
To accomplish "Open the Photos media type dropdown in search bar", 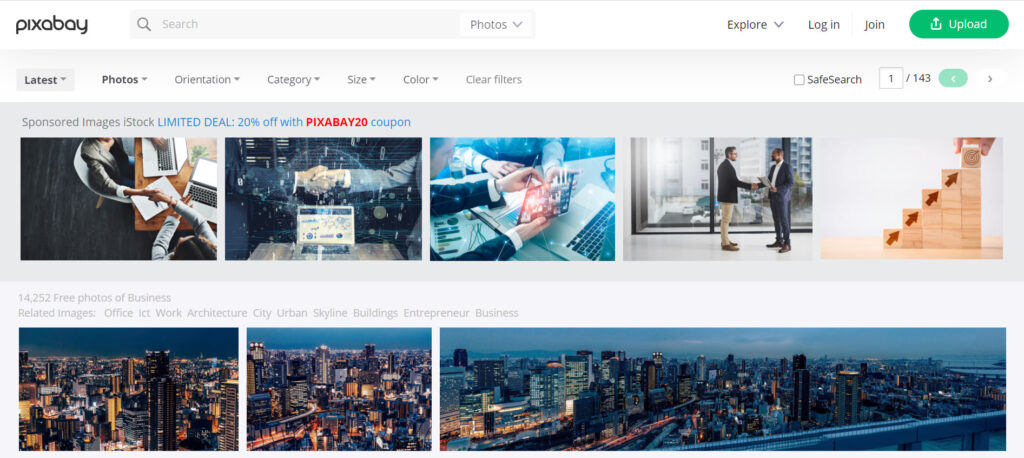I will tap(496, 24).
